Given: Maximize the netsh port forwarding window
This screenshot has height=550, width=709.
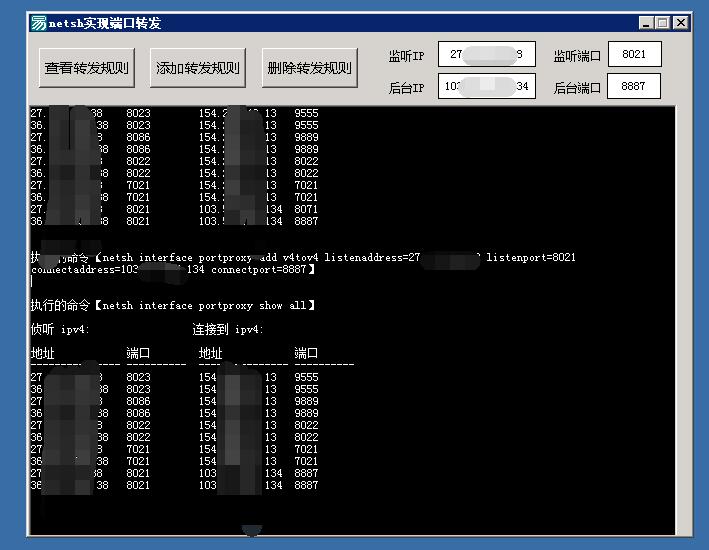Looking at the screenshot, I should (662, 23).
